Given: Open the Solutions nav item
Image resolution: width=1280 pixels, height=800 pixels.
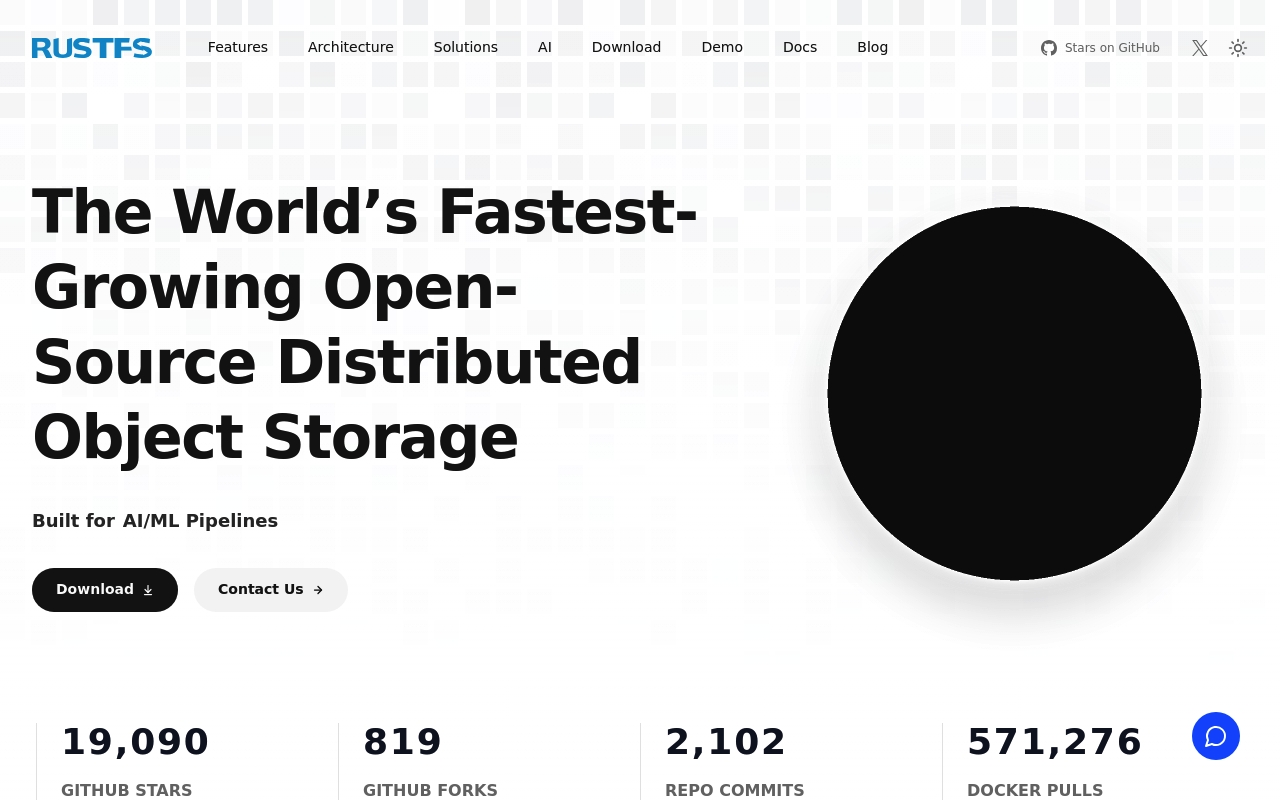Looking at the screenshot, I should tap(466, 47).
